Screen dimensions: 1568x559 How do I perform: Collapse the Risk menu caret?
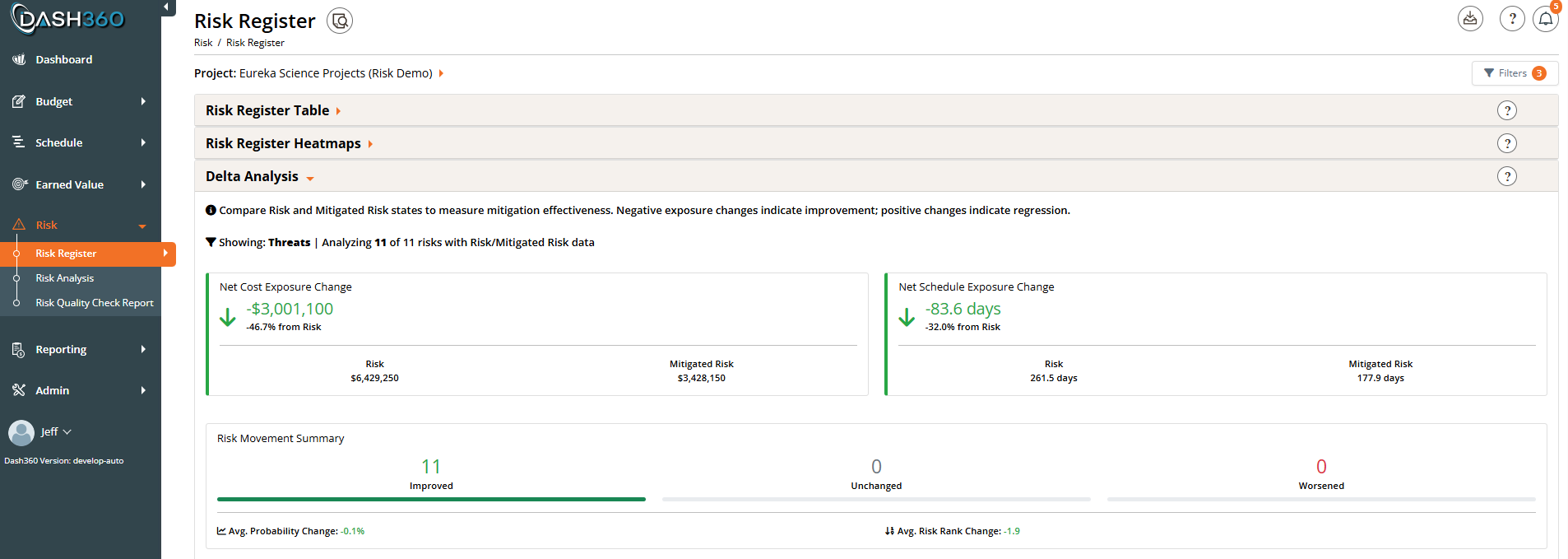tap(142, 226)
